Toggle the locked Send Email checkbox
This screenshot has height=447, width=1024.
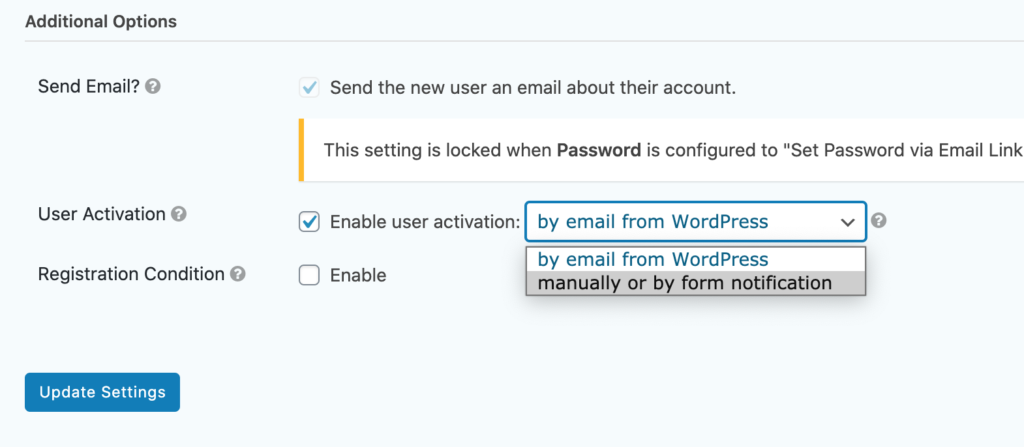tap(309, 88)
